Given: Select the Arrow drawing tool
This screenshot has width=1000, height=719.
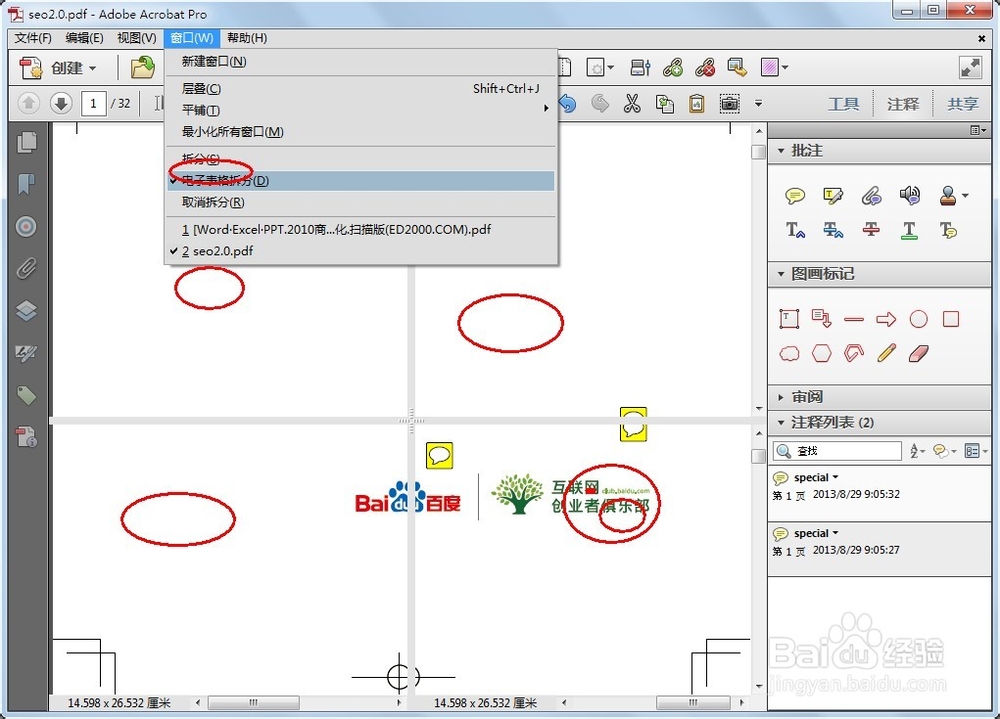Looking at the screenshot, I should click(886, 319).
